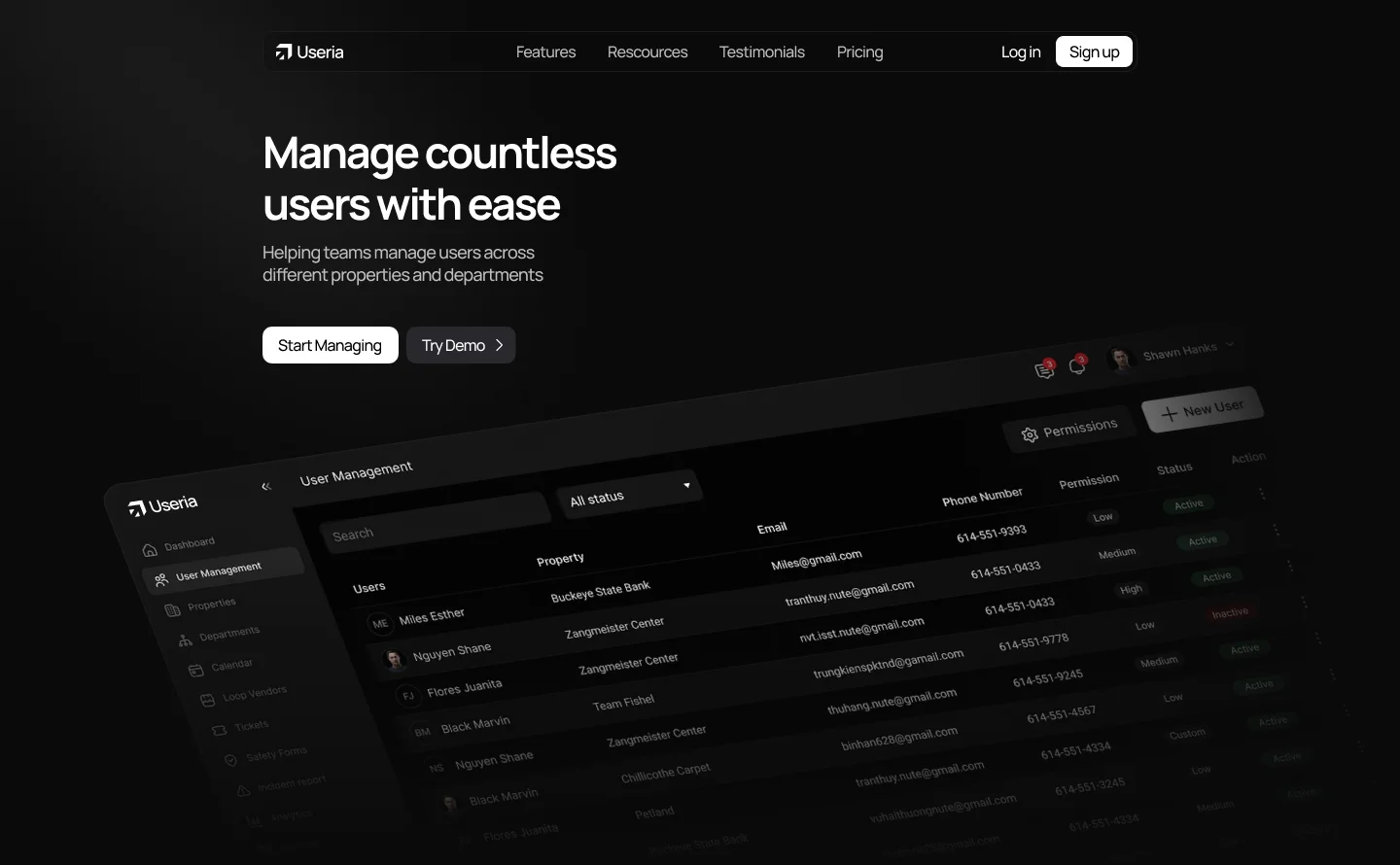This screenshot has height=865, width=1400.
Task: Click the phone number 614-551-4567
Action: click(1062, 713)
